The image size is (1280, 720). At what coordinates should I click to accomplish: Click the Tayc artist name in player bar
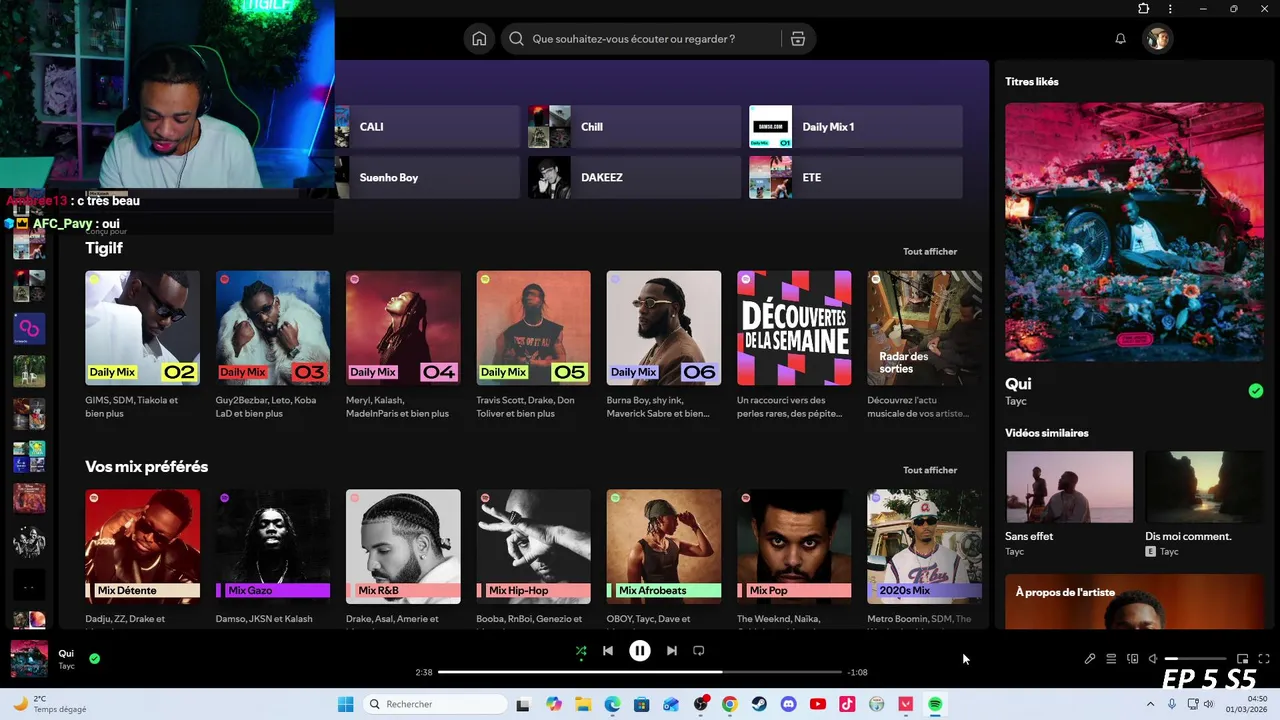tap(66, 666)
